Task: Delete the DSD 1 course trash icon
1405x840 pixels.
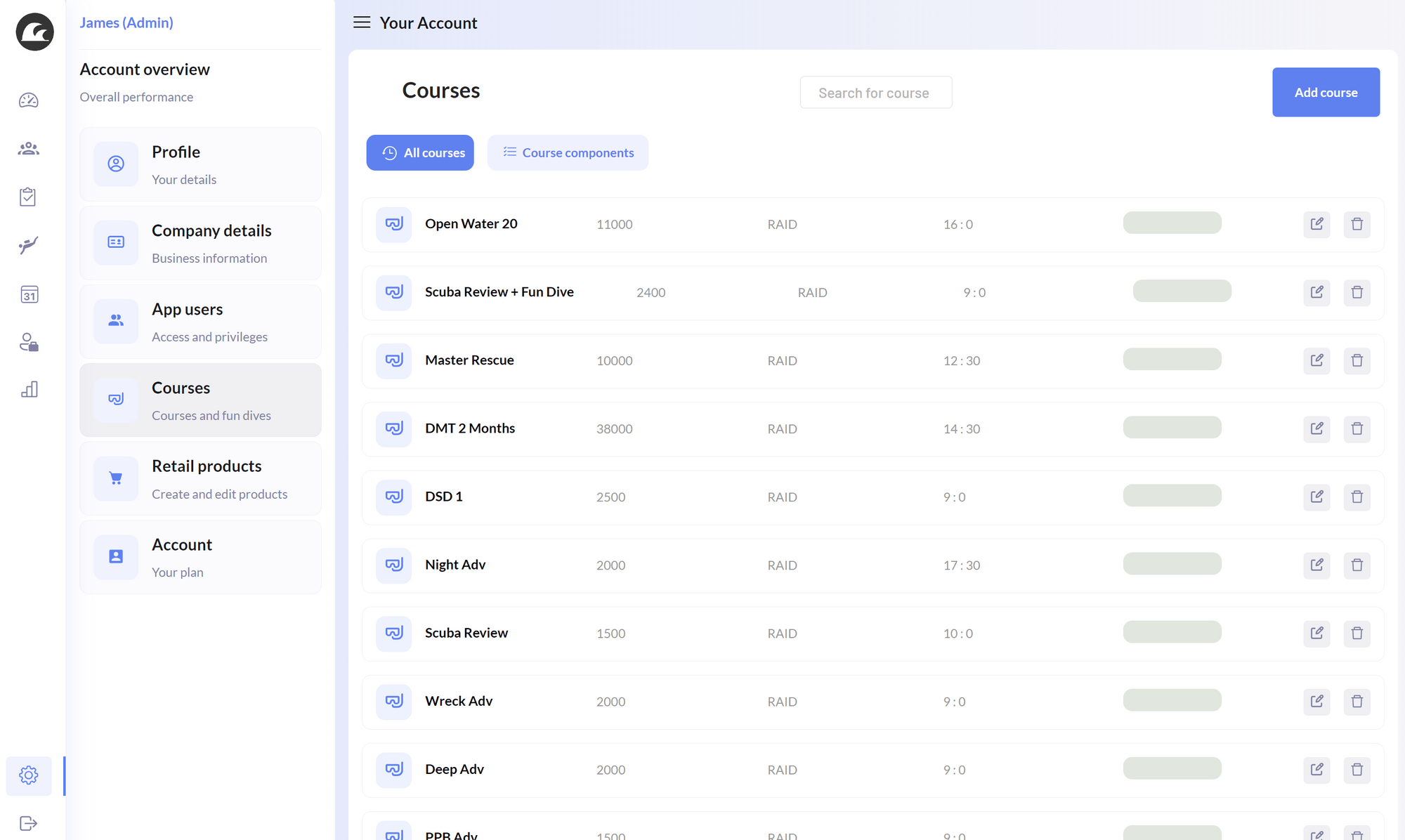Action: tap(1357, 497)
